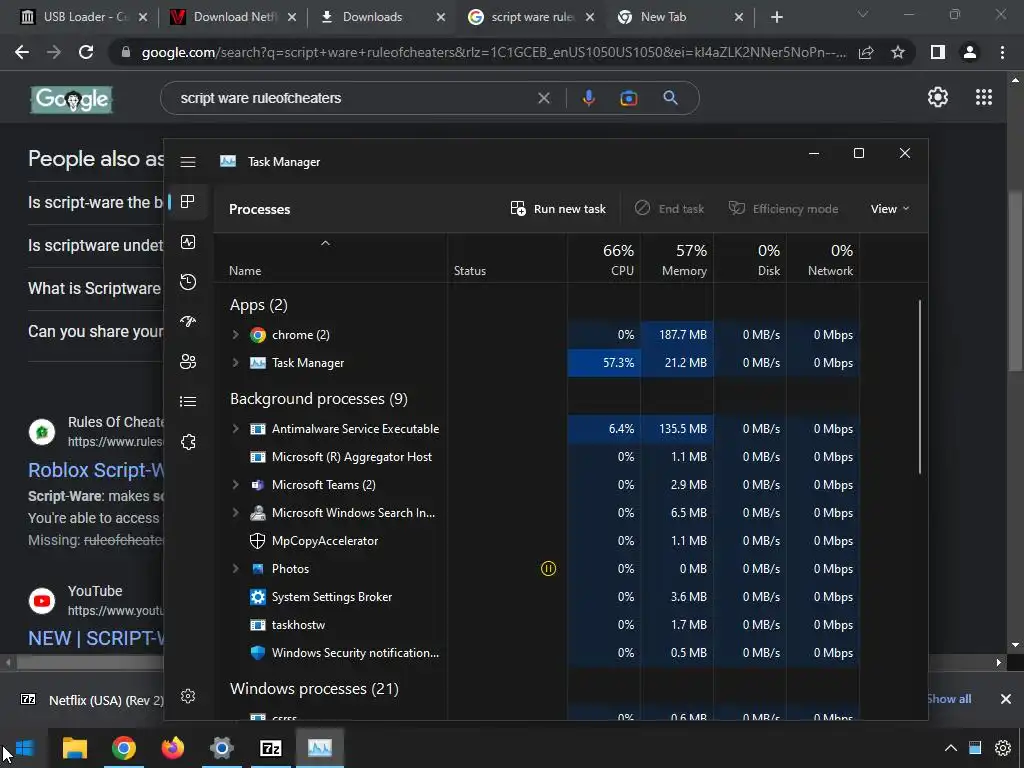Image resolution: width=1024 pixels, height=768 pixels.
Task: Click the Chrome address bar URL
Action: (x=494, y=52)
